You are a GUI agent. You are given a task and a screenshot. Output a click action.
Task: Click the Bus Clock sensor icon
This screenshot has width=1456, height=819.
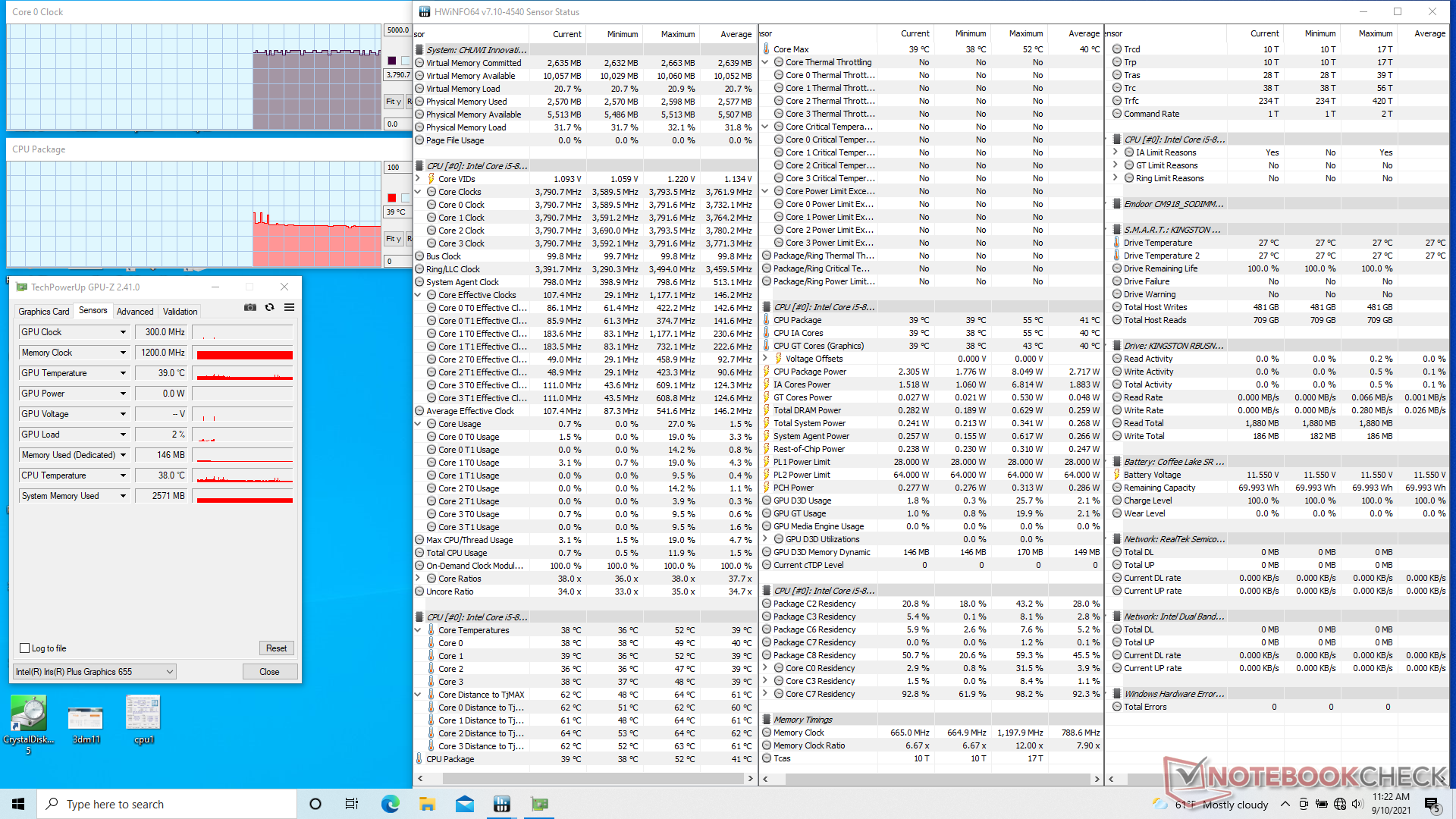coord(419,256)
